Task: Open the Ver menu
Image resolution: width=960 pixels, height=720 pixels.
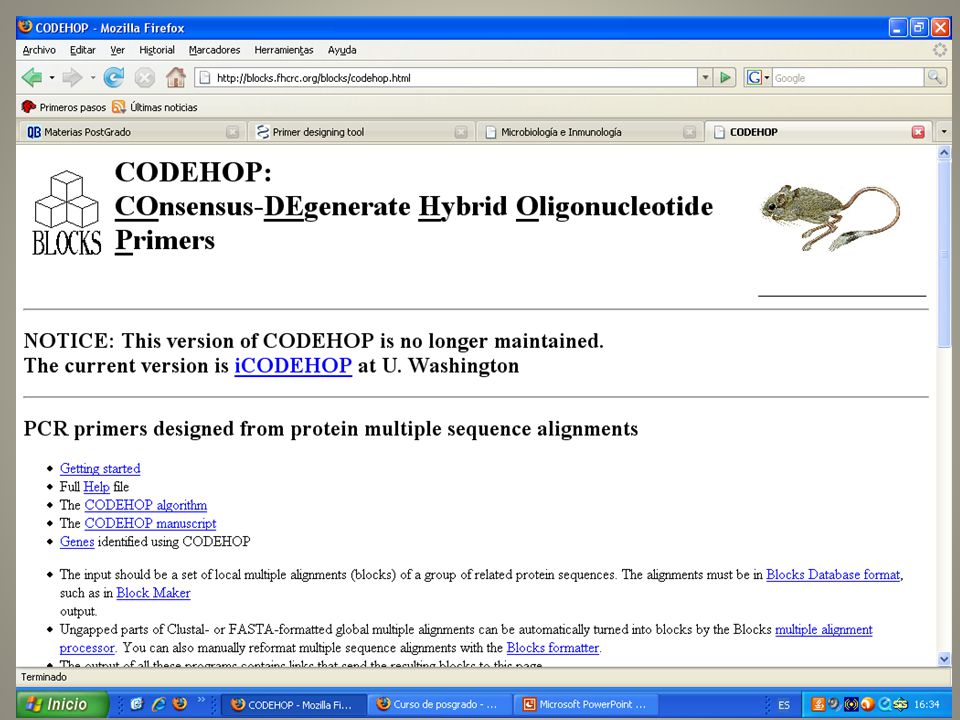Action: pyautogui.click(x=117, y=50)
